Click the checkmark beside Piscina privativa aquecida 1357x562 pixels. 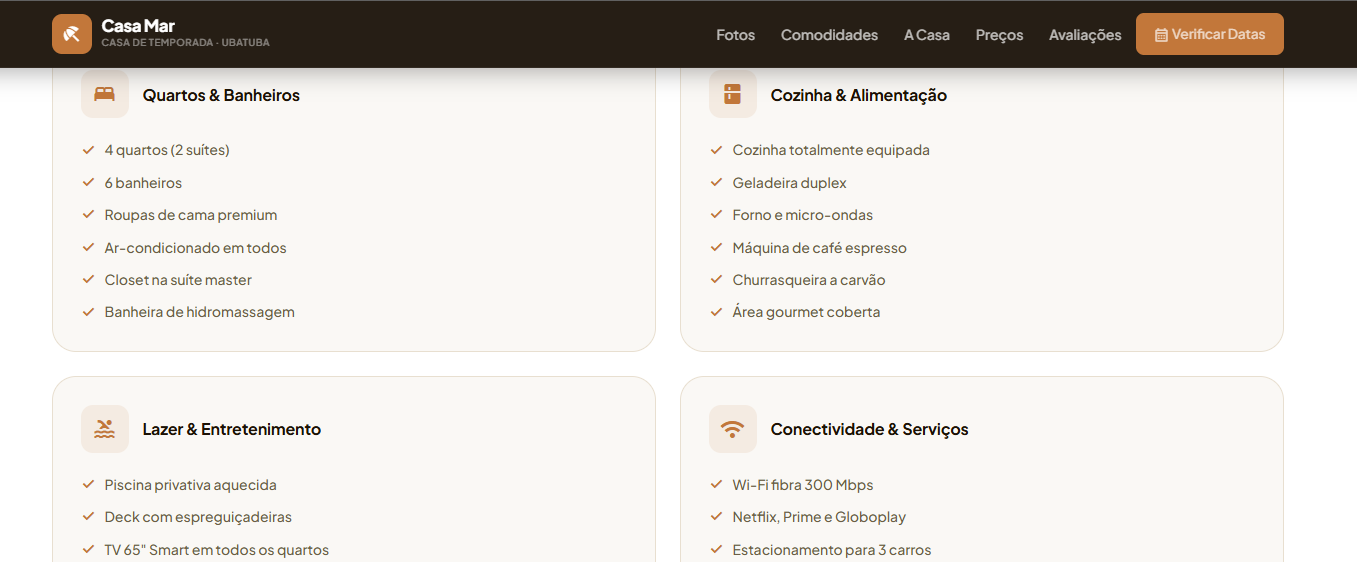coord(88,485)
